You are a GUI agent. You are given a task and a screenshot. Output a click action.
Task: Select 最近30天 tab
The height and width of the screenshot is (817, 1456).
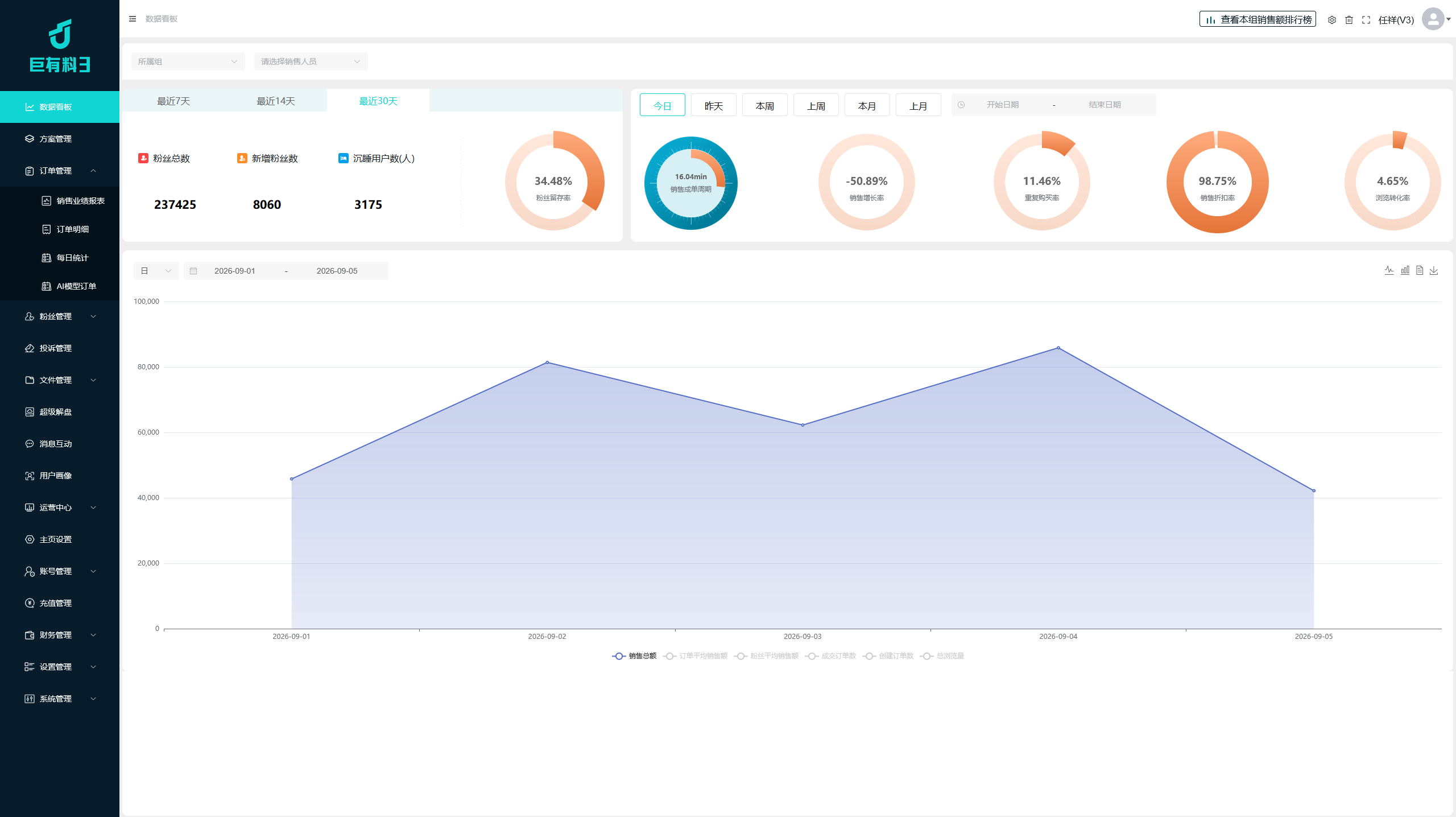pyautogui.click(x=378, y=101)
